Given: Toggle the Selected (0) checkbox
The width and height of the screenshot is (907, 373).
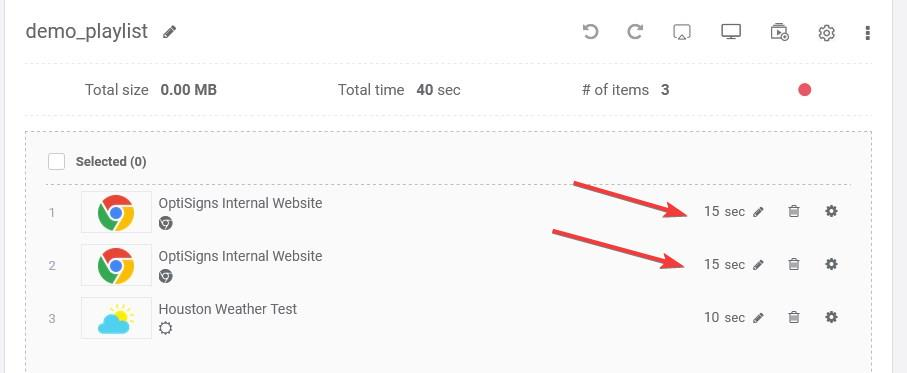Looking at the screenshot, I should [x=57, y=161].
